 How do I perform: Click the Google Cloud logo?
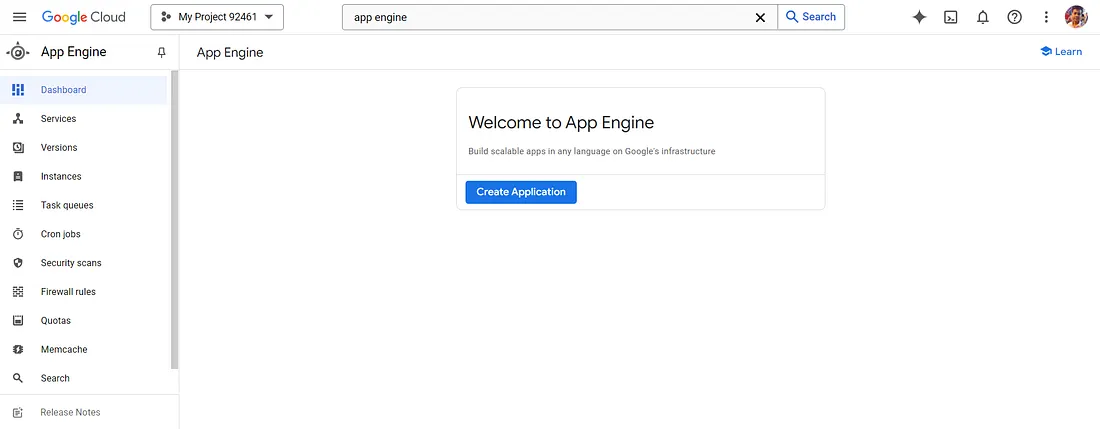(83, 17)
